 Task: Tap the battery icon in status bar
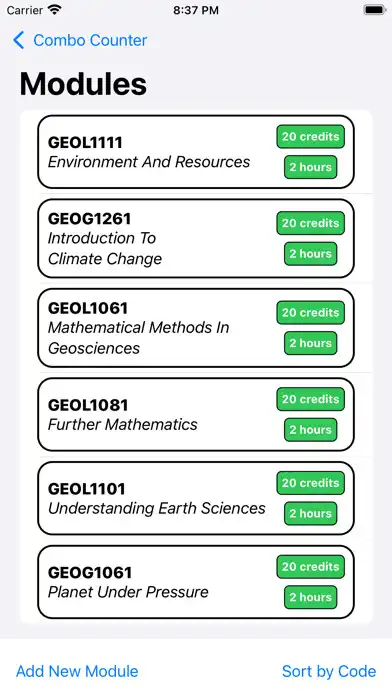tap(375, 10)
